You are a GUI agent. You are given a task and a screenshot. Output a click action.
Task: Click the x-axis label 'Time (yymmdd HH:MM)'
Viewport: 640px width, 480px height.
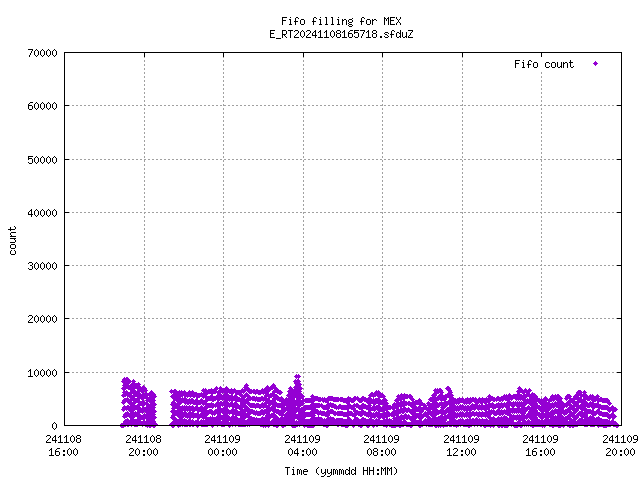coord(341,471)
